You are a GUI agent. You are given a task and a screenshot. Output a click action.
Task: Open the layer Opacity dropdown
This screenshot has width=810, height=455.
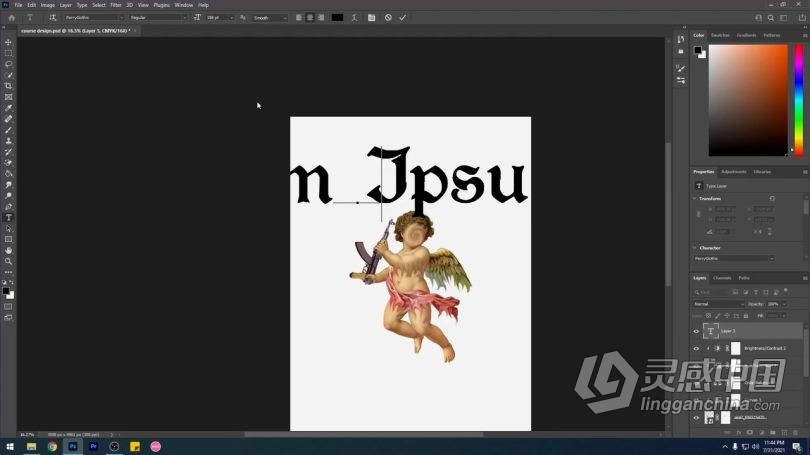784,304
